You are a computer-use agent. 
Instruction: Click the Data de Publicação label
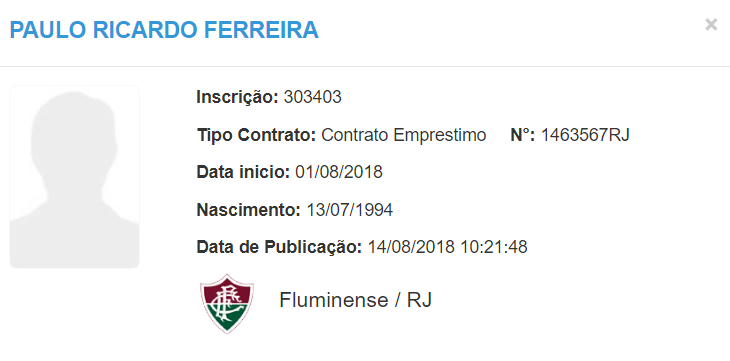click(279, 247)
